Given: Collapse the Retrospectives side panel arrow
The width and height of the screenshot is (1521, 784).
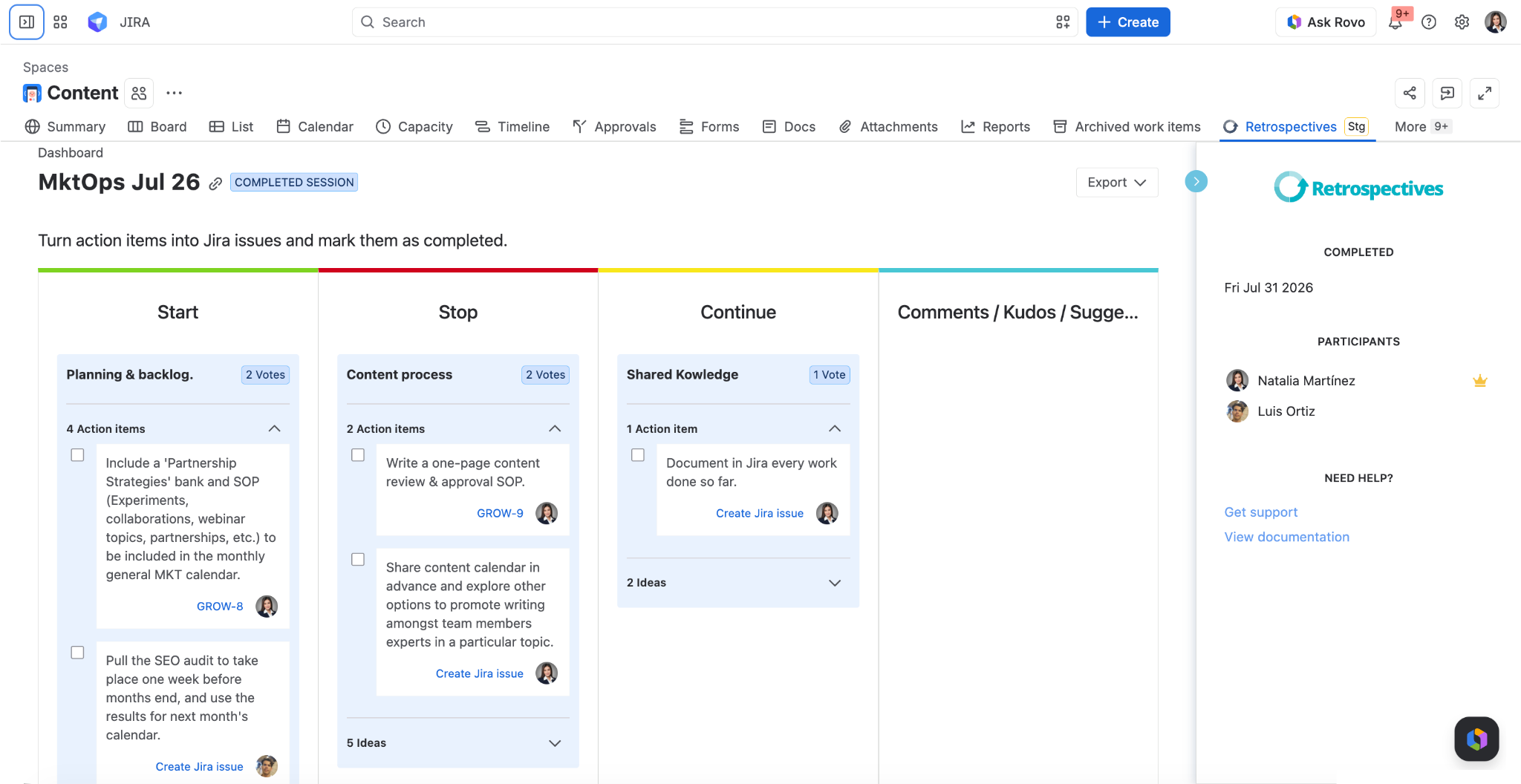Looking at the screenshot, I should click(x=1196, y=181).
